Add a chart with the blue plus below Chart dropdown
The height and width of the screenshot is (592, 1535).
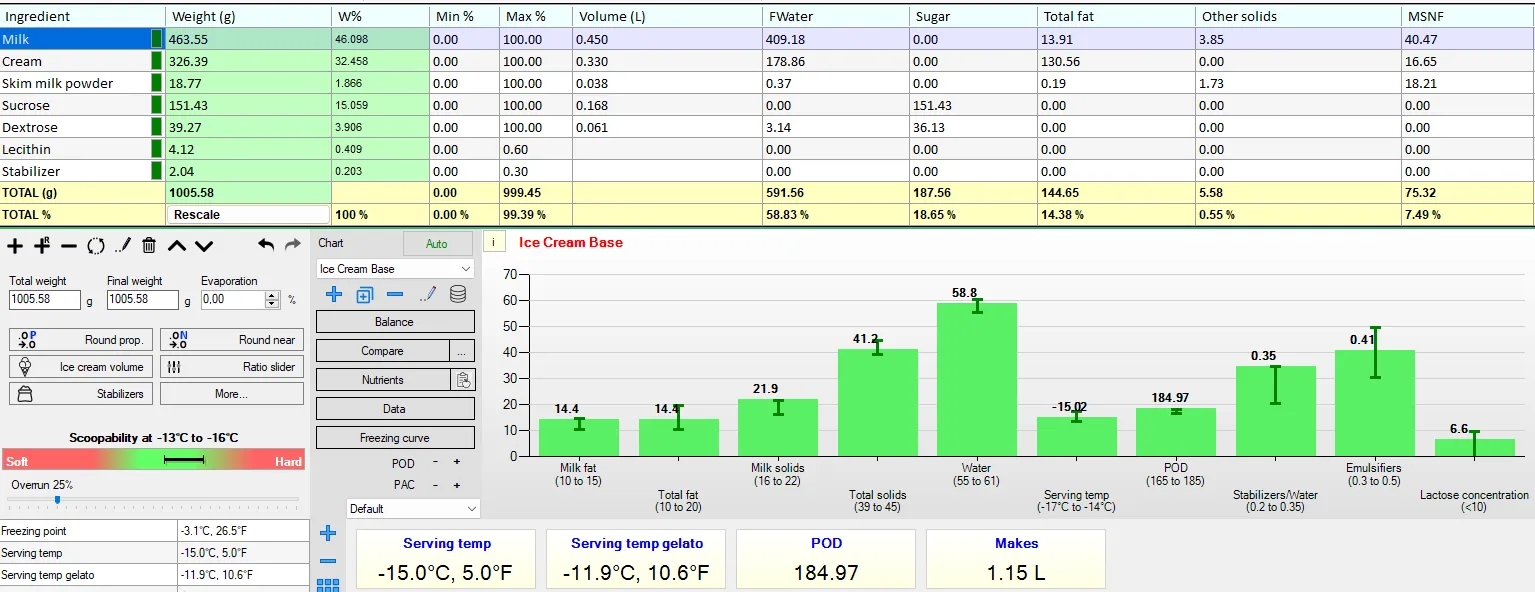point(334,294)
